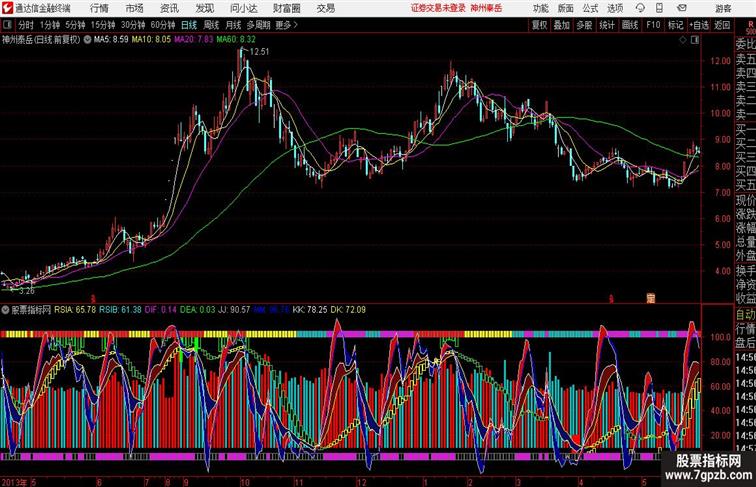The width and height of the screenshot is (756, 487).
Task: Open the 多周期 multi-period view
Action: 258,25
